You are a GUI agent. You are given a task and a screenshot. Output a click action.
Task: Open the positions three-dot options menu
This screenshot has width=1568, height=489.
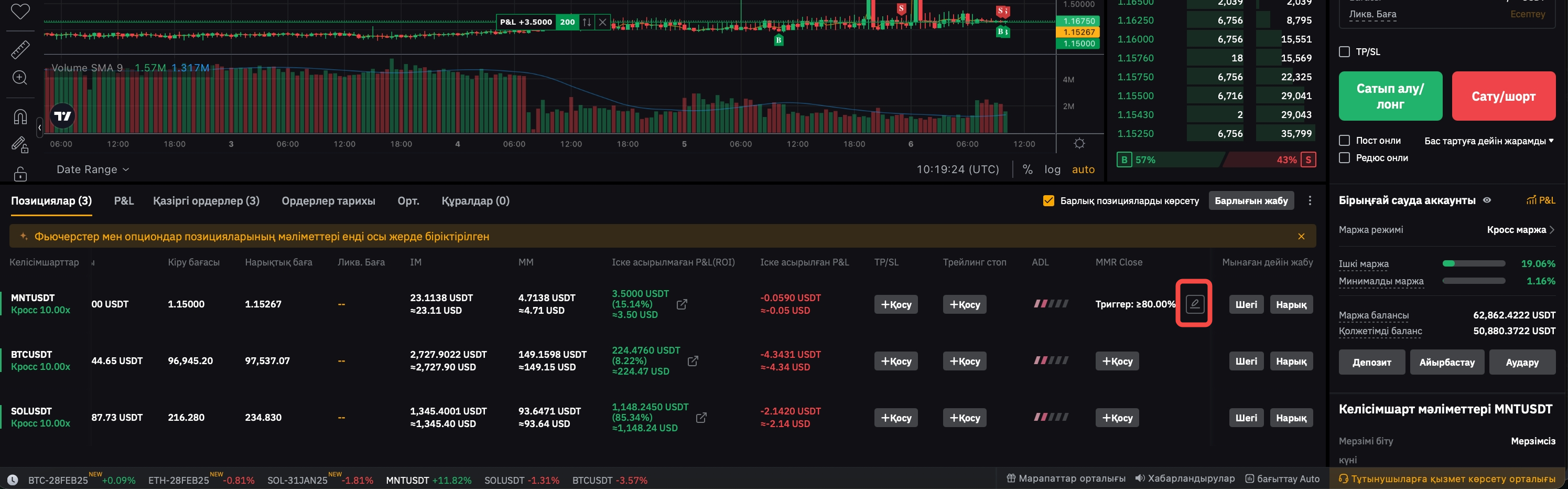(1310, 201)
